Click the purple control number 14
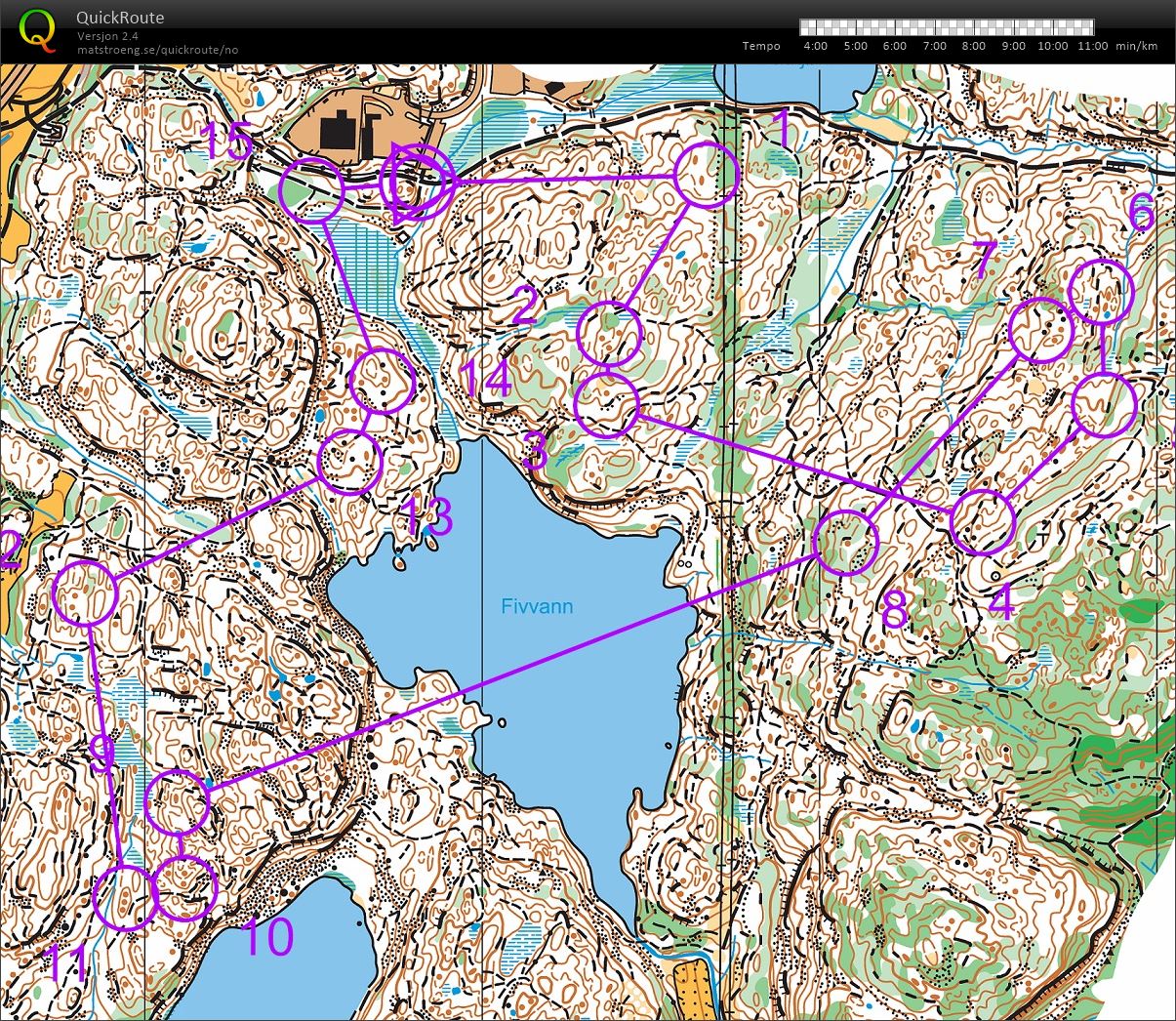Image resolution: width=1176 pixels, height=1021 pixels. 486,380
